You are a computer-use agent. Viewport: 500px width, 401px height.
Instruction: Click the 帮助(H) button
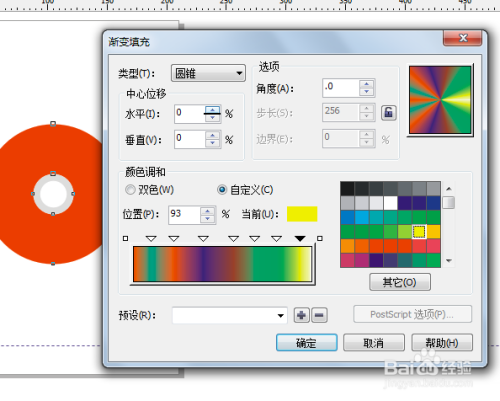point(442,343)
